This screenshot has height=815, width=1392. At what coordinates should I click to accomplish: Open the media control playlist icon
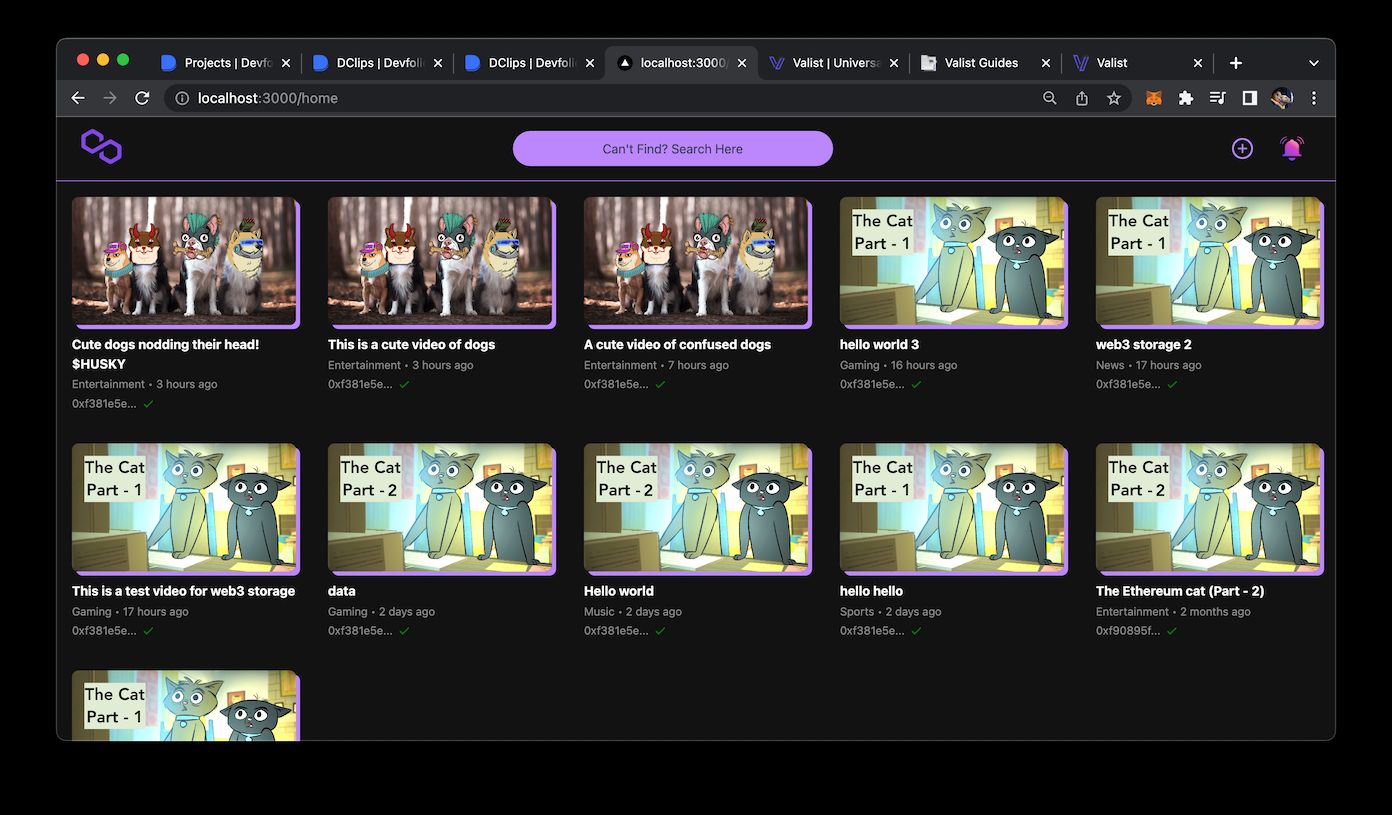coord(1218,98)
